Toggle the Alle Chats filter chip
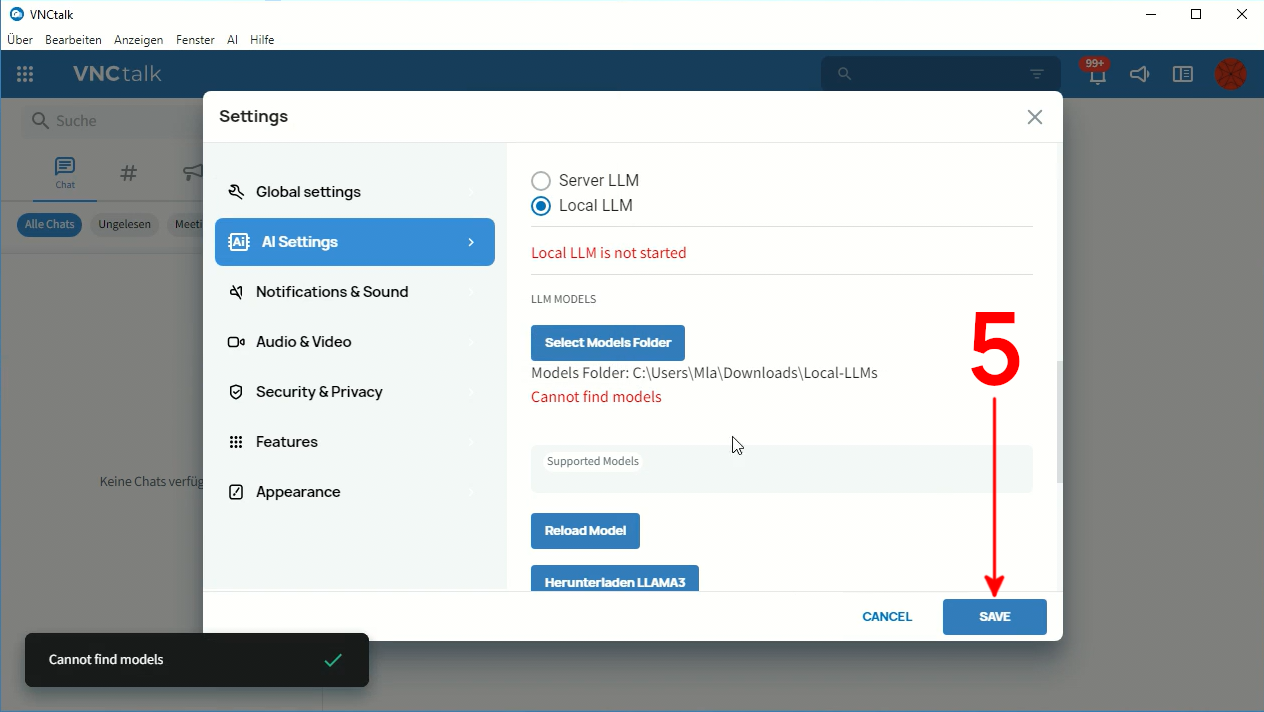 [x=49, y=225]
